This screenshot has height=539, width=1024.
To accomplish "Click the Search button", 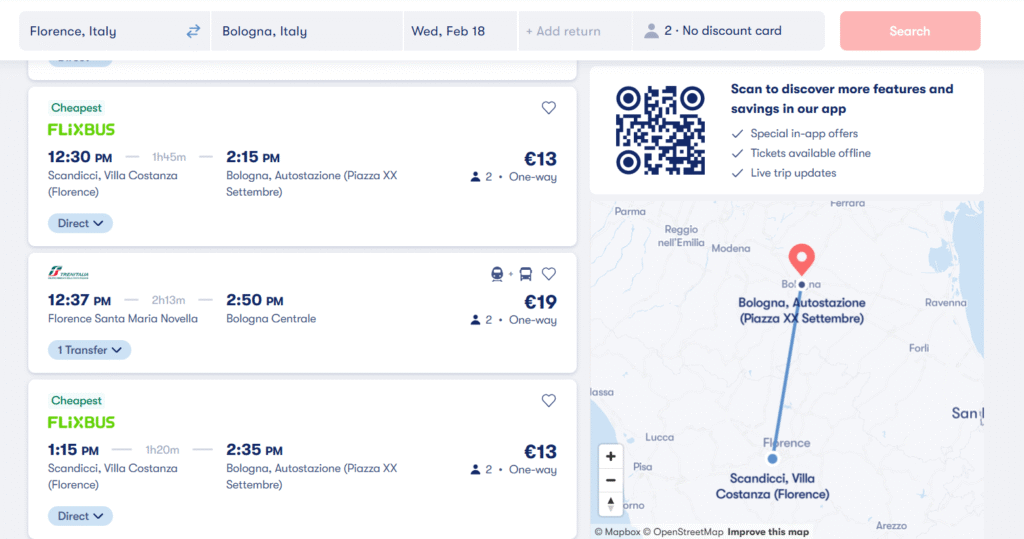I will tap(909, 31).
